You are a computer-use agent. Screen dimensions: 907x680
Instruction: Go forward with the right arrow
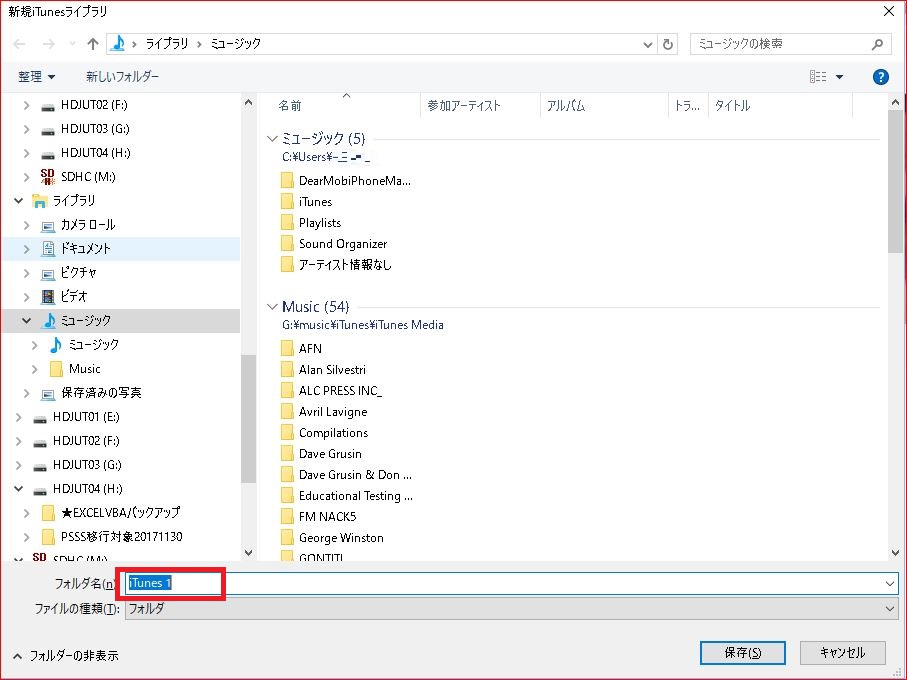[49, 44]
